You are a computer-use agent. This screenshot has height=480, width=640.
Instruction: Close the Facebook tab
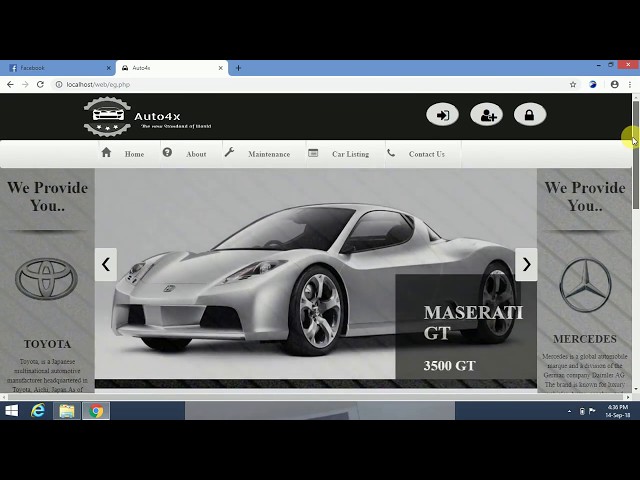(x=109, y=68)
